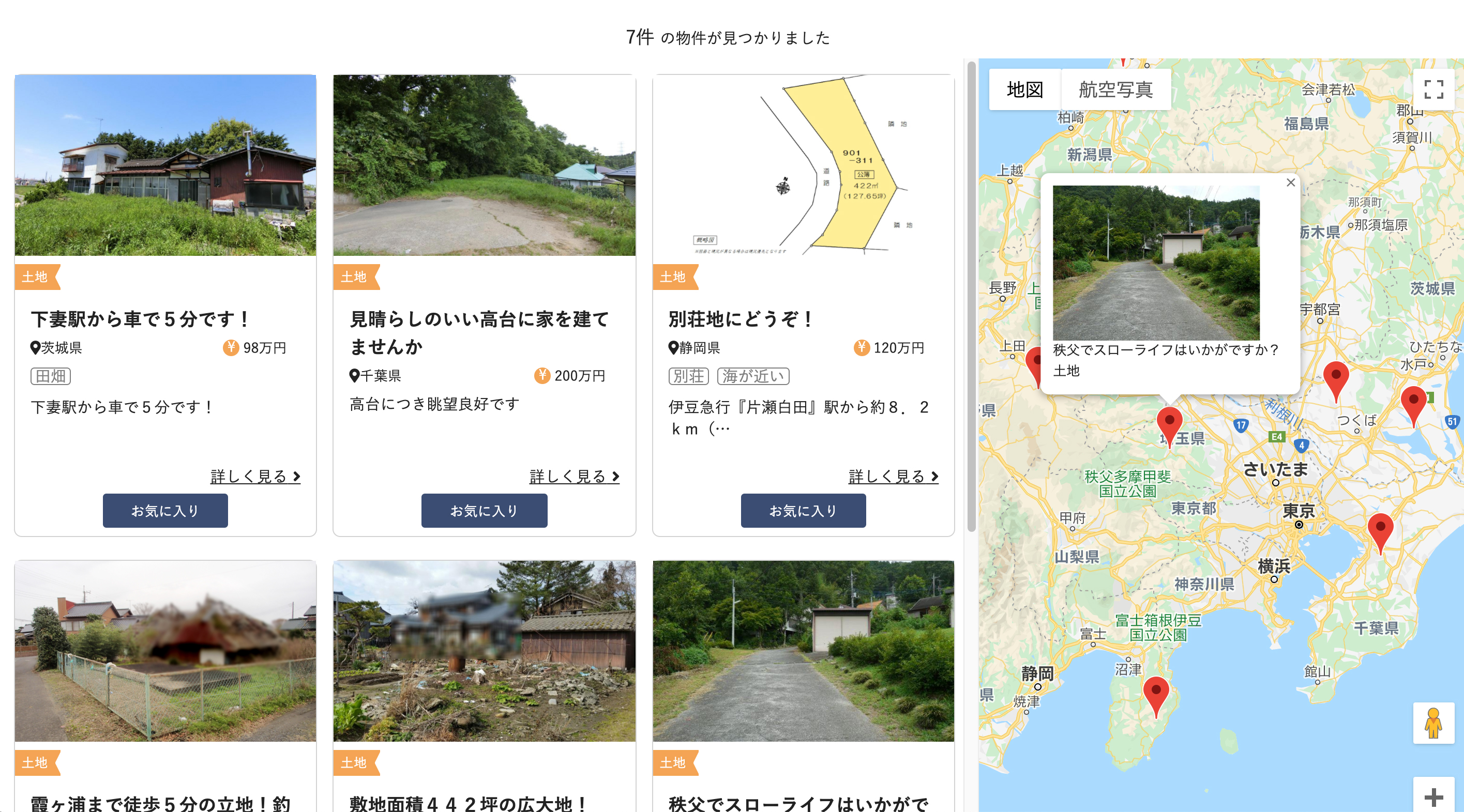
Task: Click the listing panel vertical scrollbar
Action: point(971,296)
